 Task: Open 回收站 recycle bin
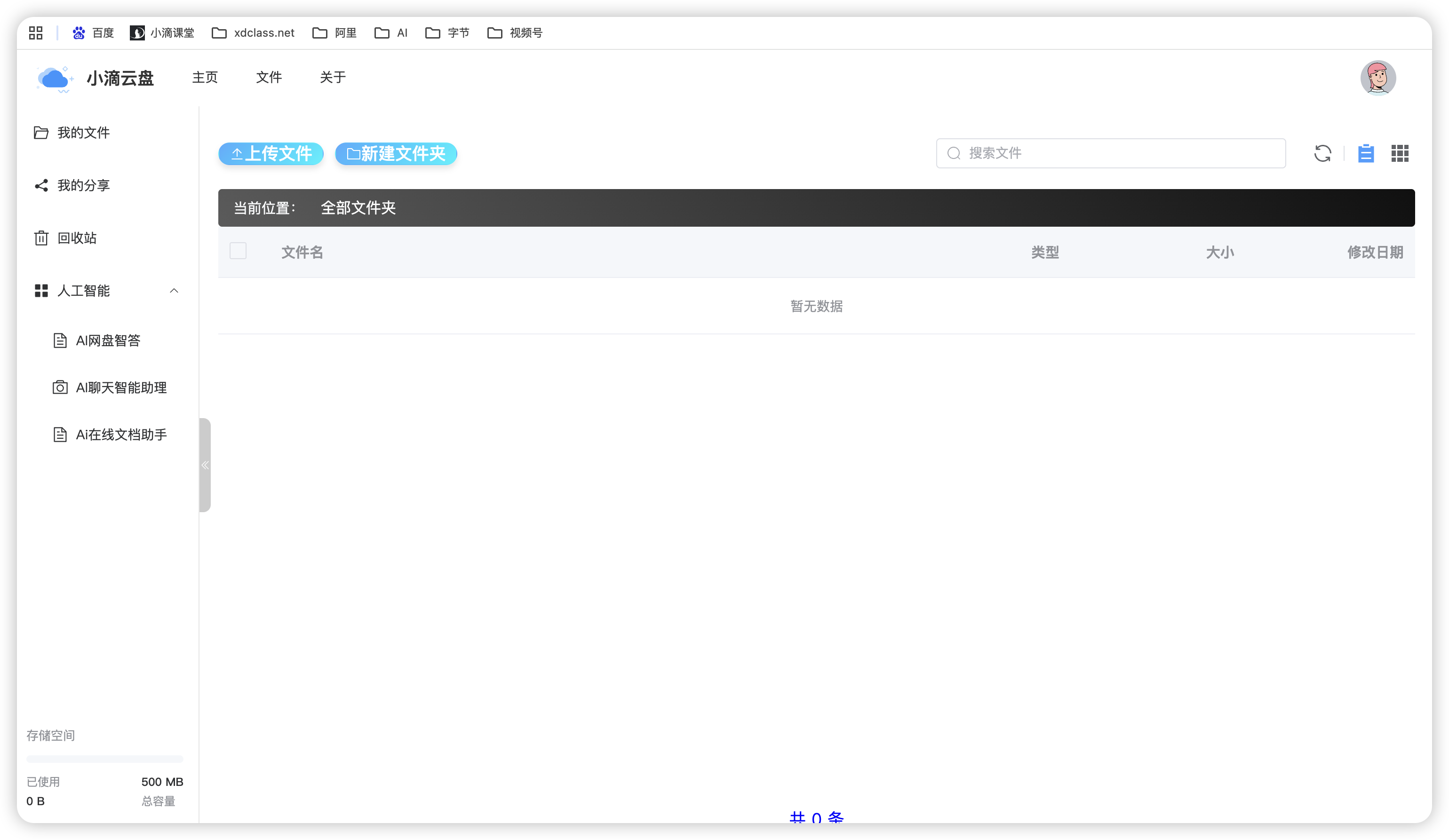[77, 238]
